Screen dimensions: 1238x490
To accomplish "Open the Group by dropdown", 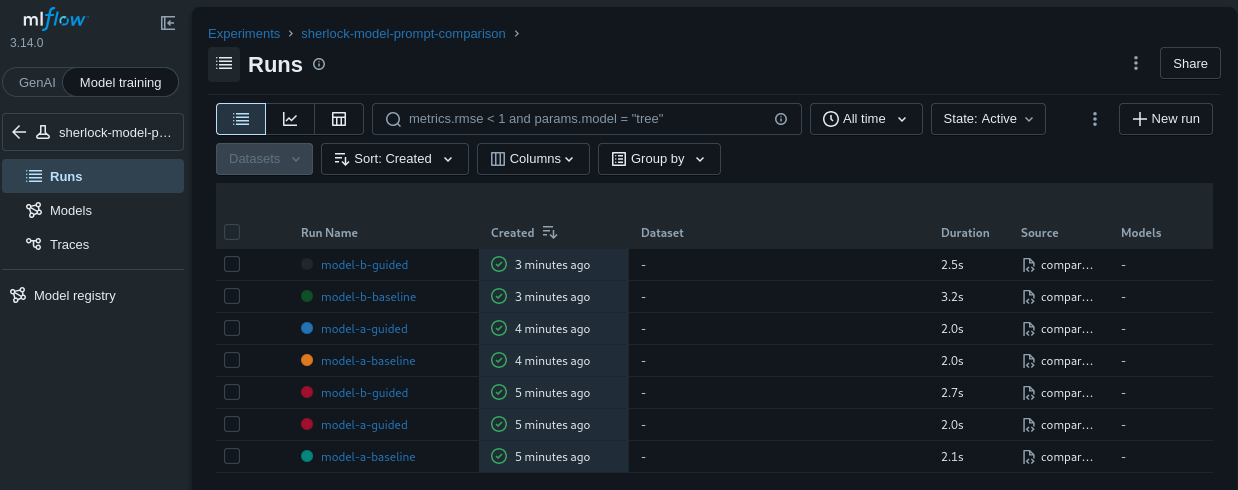I will (659, 159).
